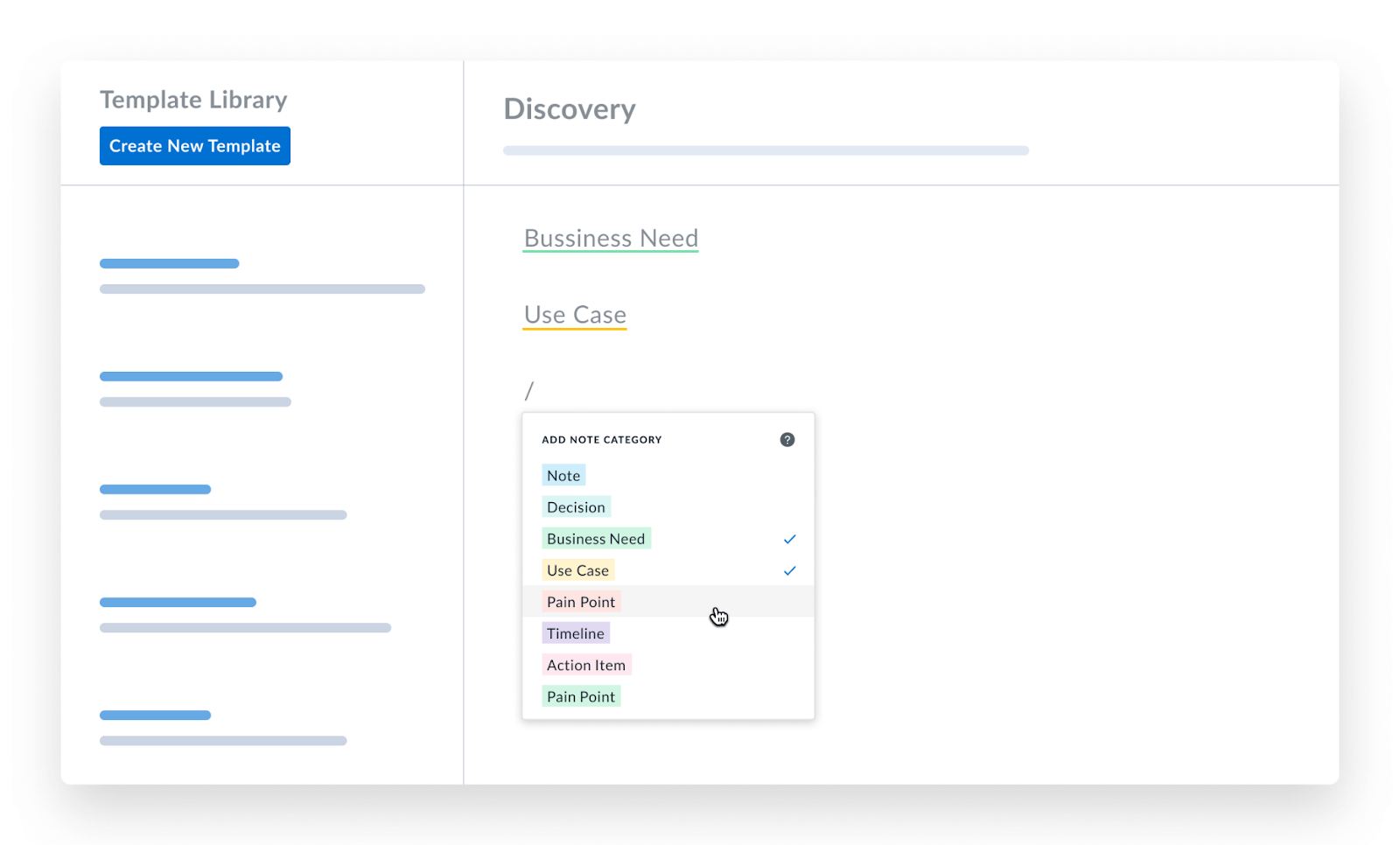
Task: Pick Use Case from the category list
Action: pos(577,570)
